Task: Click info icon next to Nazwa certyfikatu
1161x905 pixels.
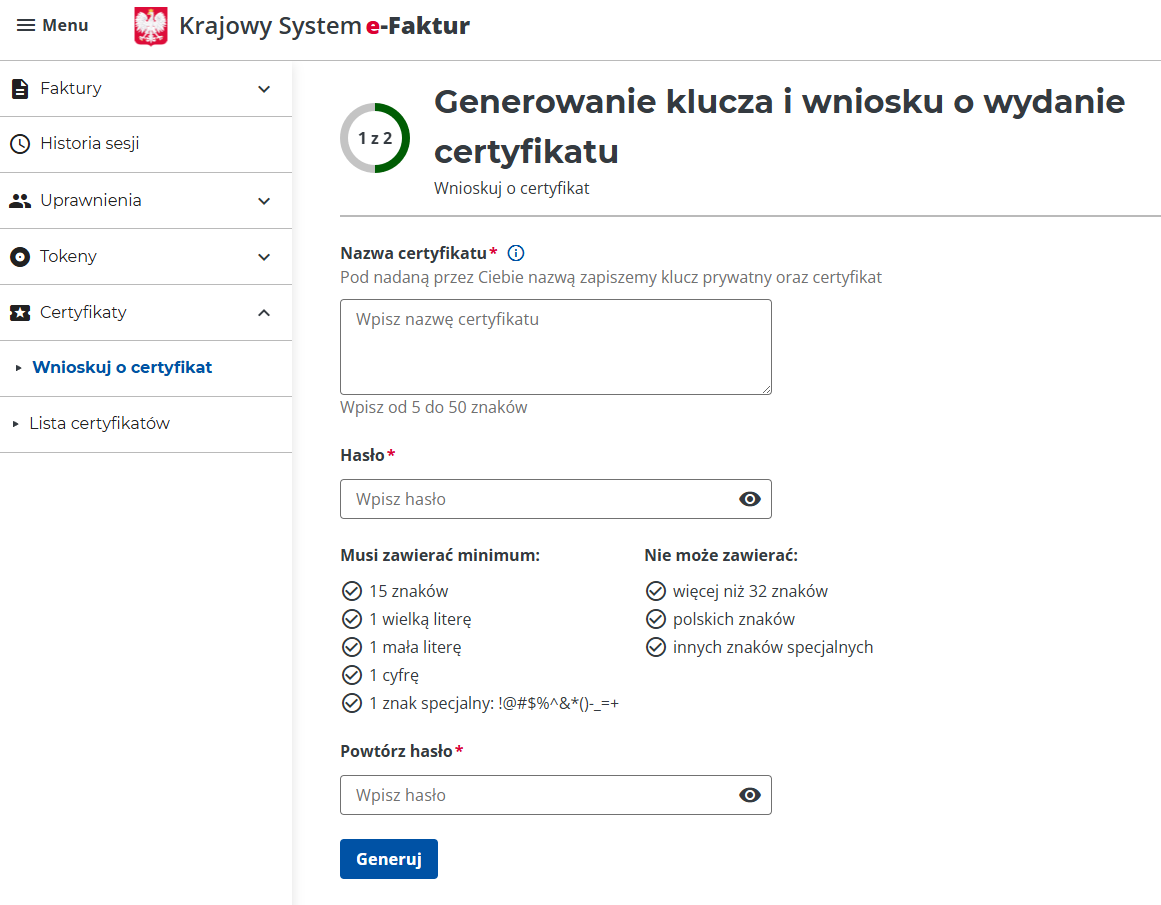Action: click(x=516, y=253)
